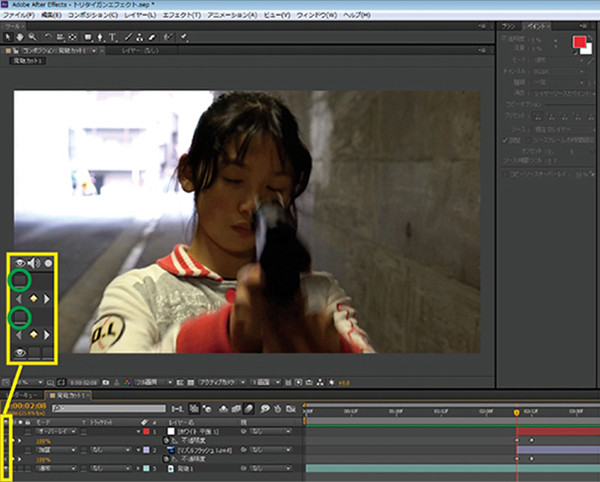Select the Eraser tool

click(152, 37)
